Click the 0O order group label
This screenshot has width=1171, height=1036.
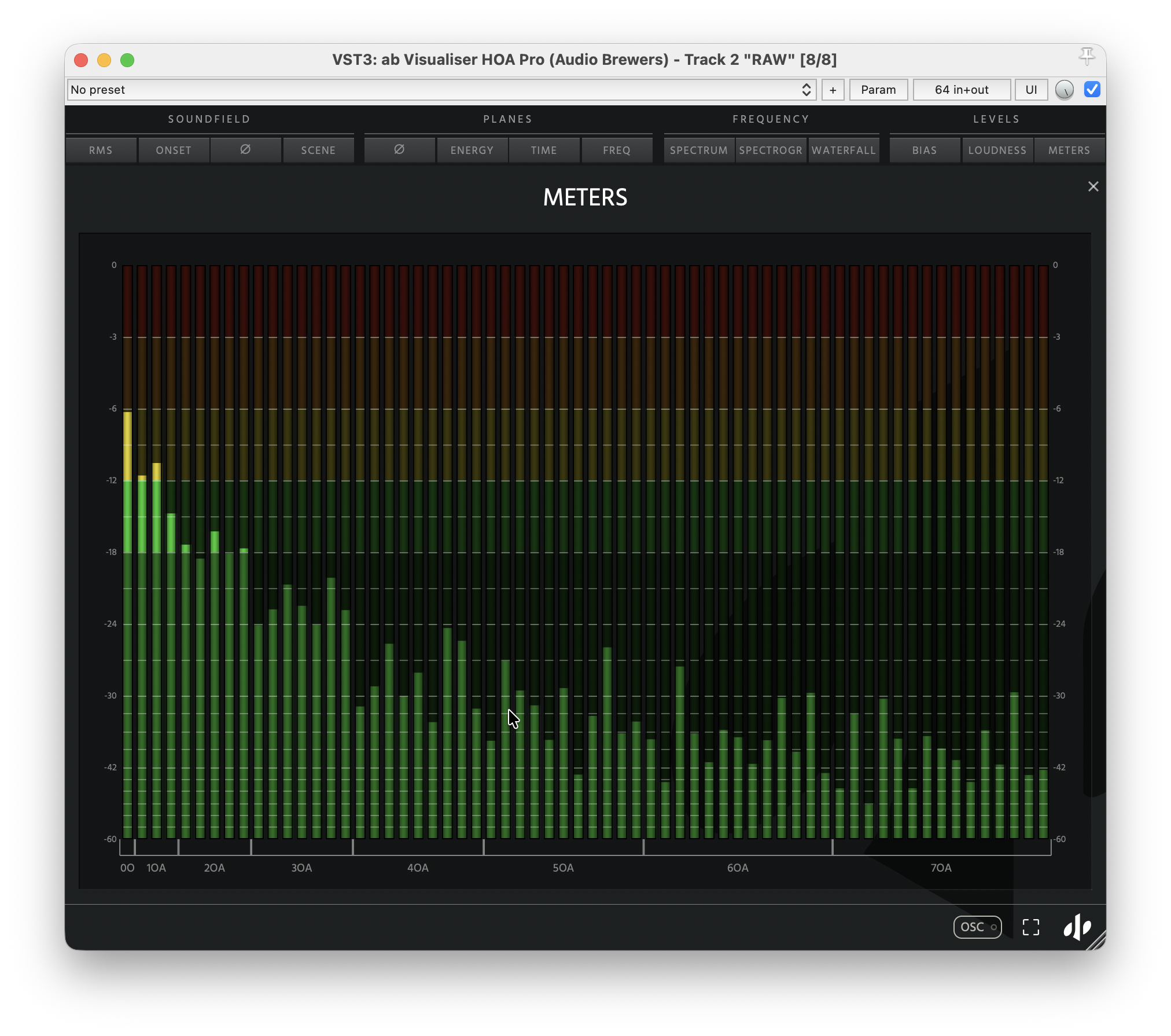127,868
